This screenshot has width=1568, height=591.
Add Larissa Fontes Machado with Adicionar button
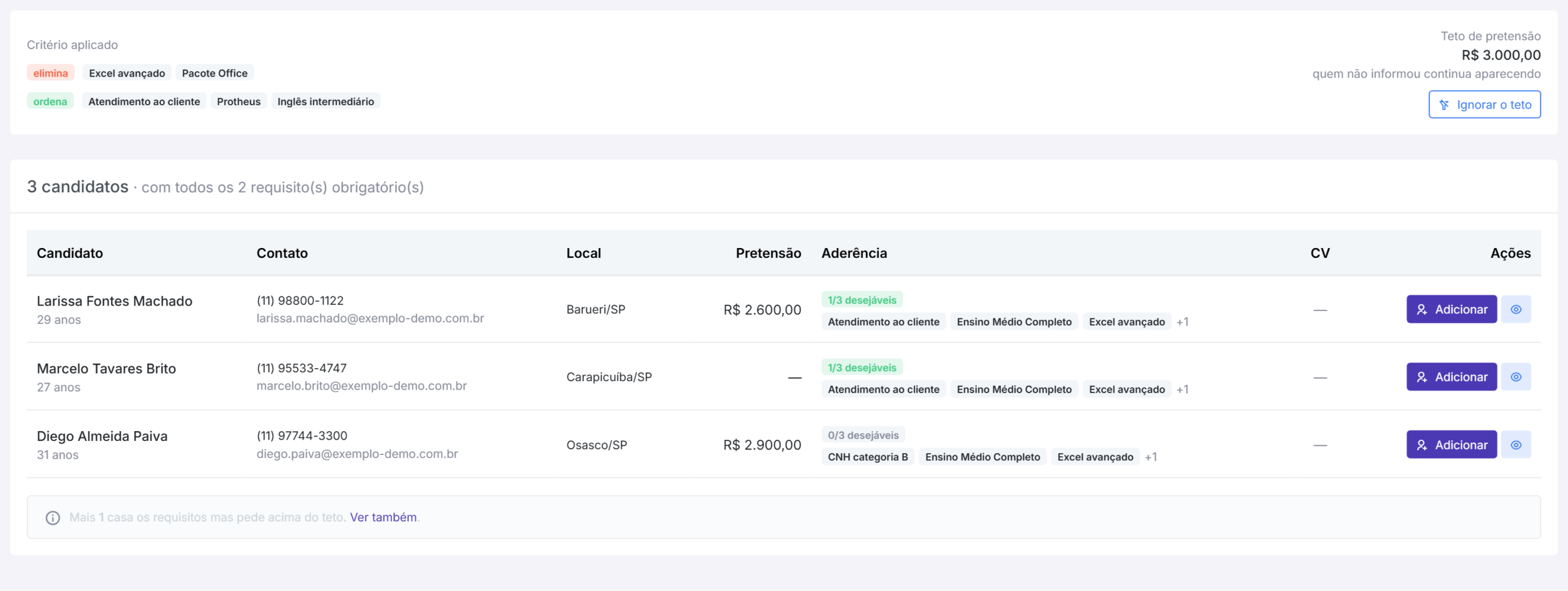tap(1452, 309)
